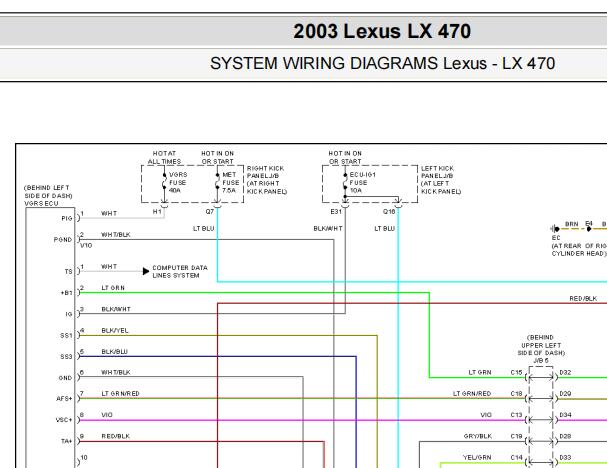This screenshot has height=468, width=607.
Task: Click the ECU-IG1 fuse symbol
Action: click(x=345, y=182)
